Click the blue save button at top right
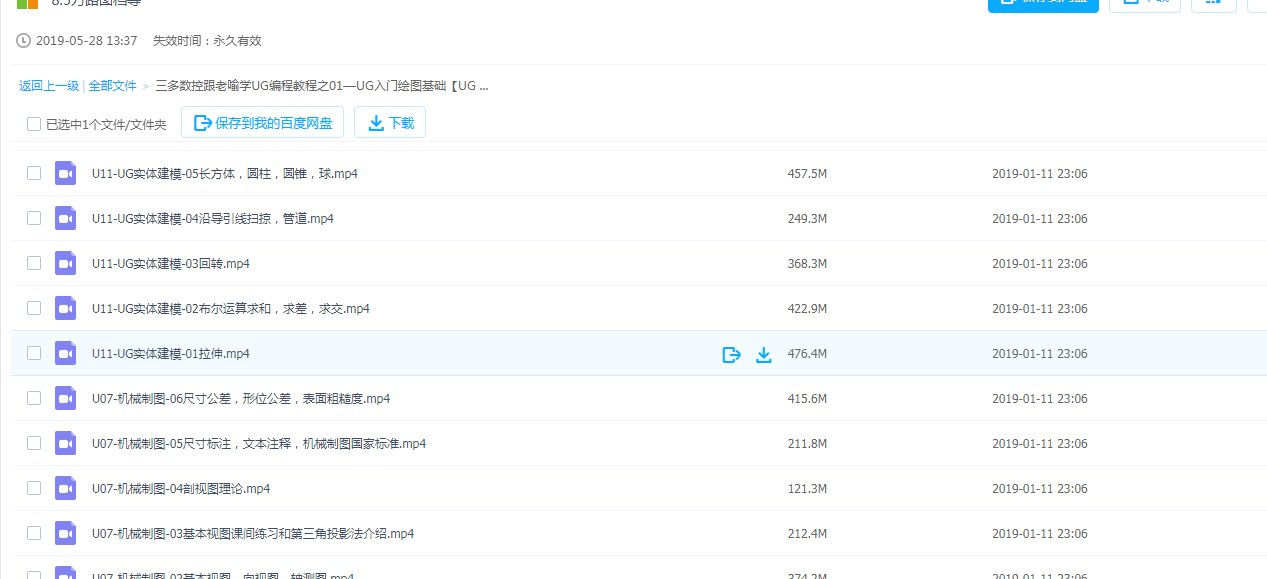Viewport: 1267px width, 579px height. [x=1043, y=4]
